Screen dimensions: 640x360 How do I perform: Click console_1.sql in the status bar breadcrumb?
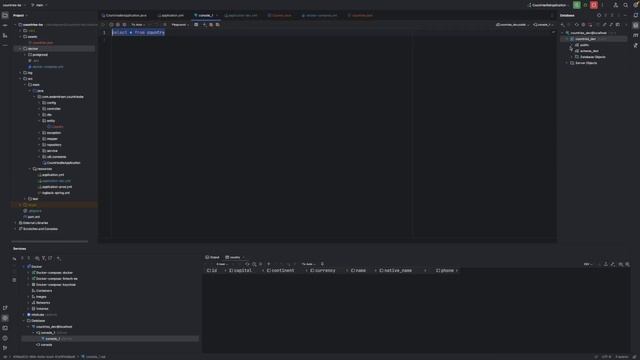[94, 357]
